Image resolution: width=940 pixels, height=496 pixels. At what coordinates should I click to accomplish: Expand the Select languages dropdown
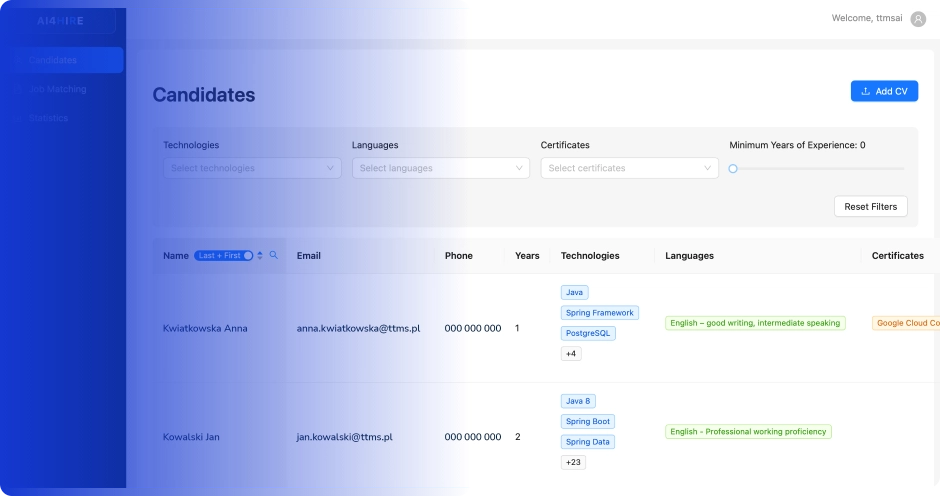(x=440, y=168)
